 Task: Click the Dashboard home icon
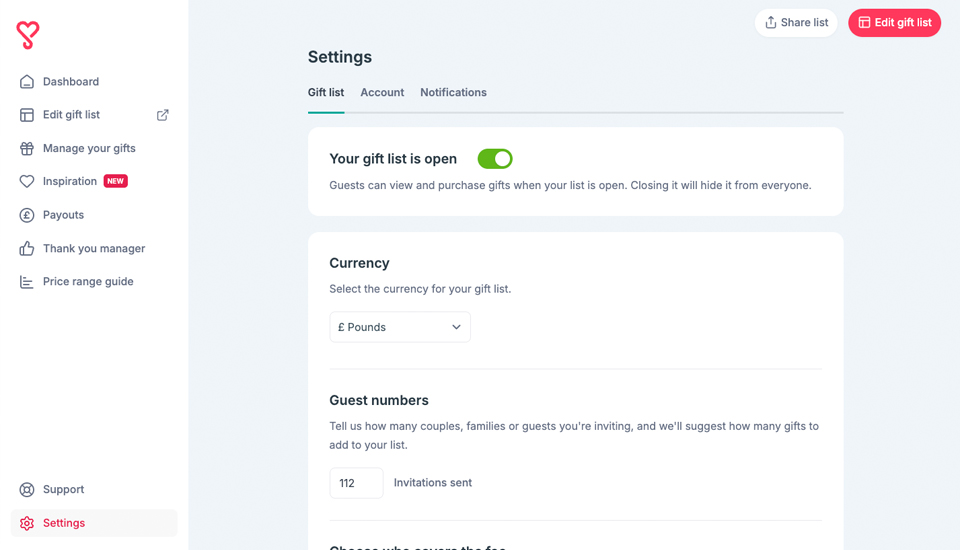27,82
